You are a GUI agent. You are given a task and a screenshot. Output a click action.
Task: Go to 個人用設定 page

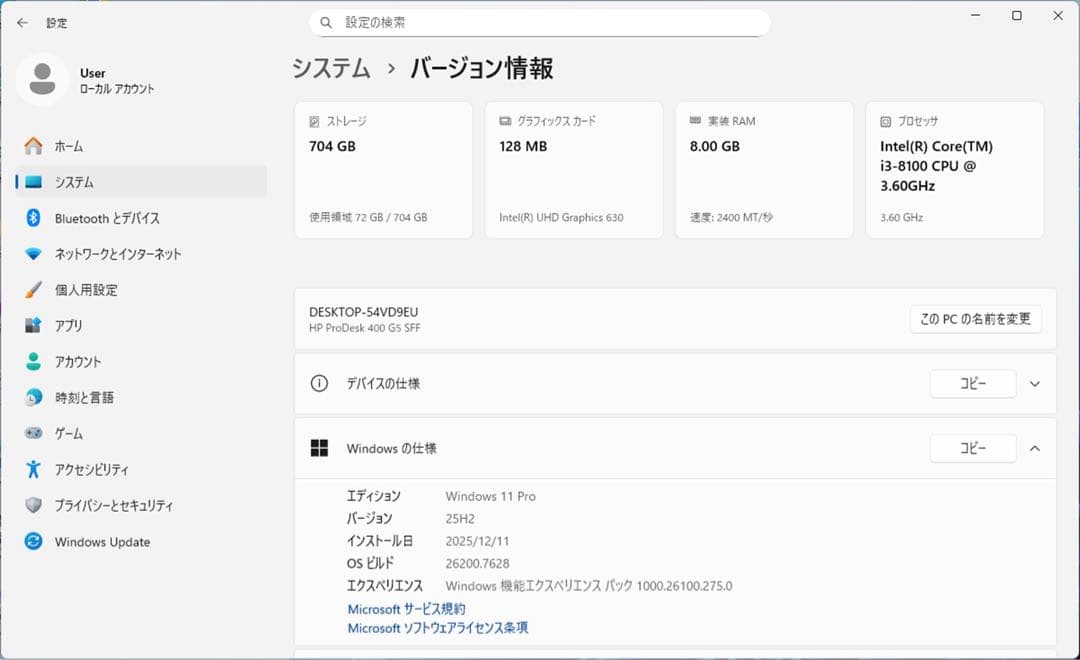pos(141,289)
